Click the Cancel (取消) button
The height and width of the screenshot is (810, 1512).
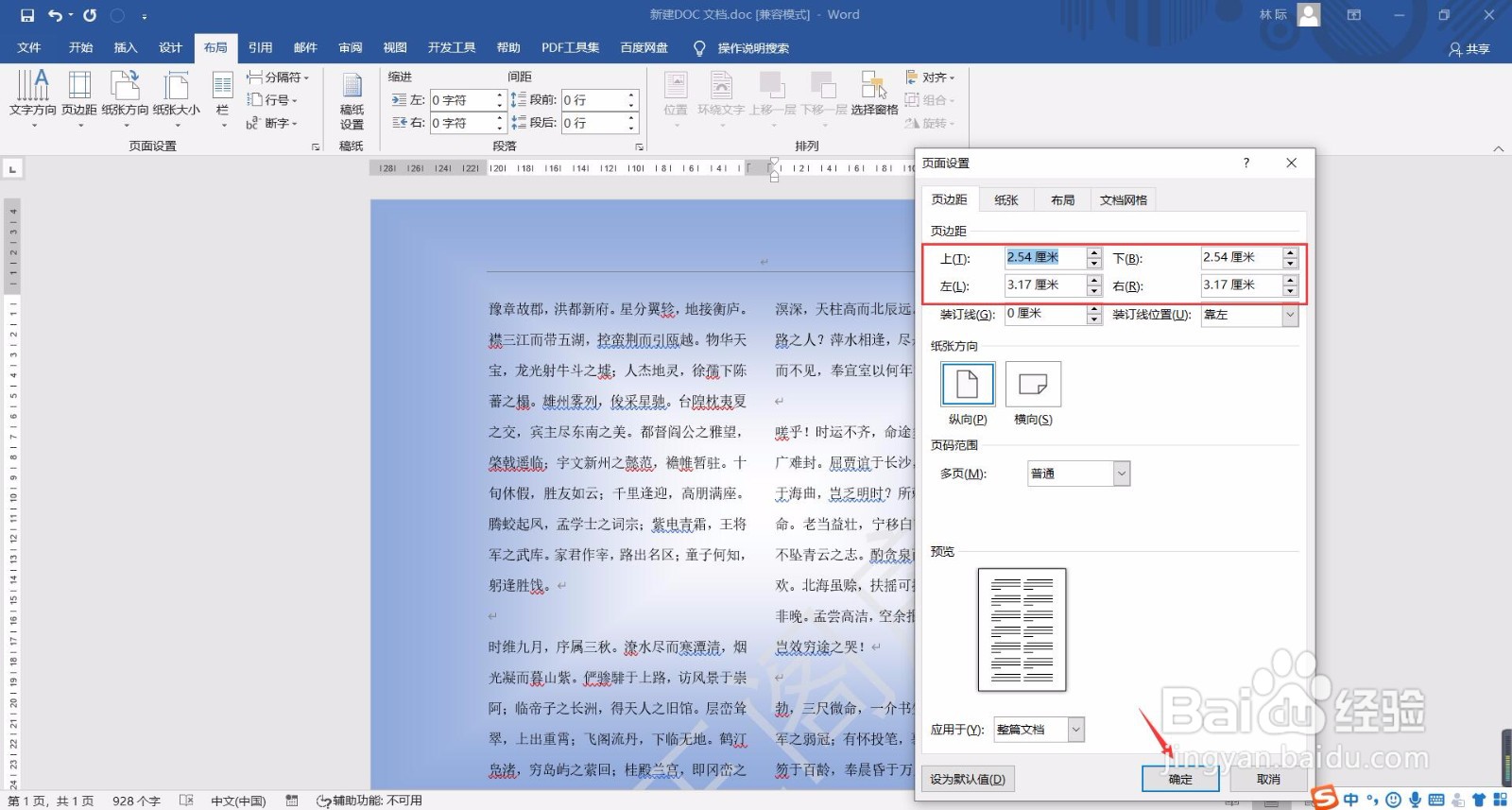1268,779
